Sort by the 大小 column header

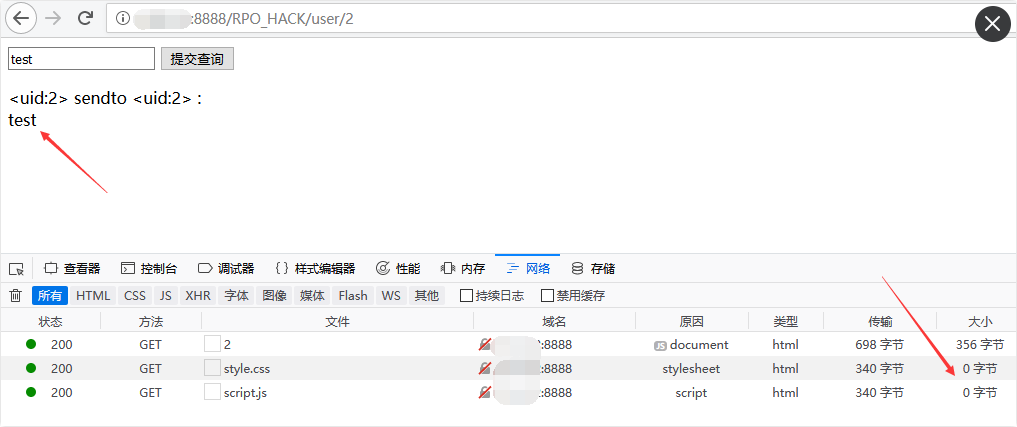click(979, 321)
